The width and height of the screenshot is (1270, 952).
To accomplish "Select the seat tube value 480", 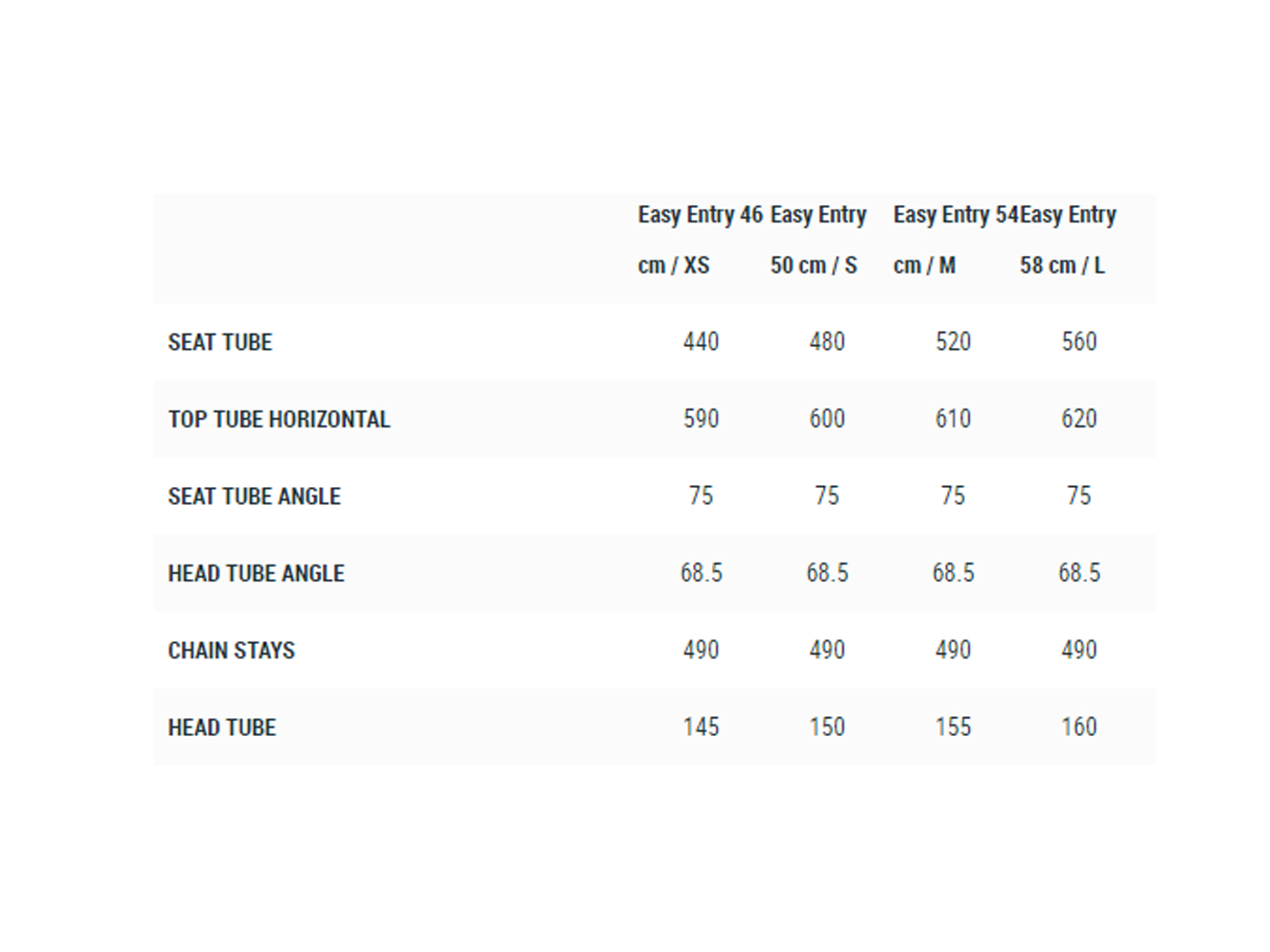I will coord(827,341).
